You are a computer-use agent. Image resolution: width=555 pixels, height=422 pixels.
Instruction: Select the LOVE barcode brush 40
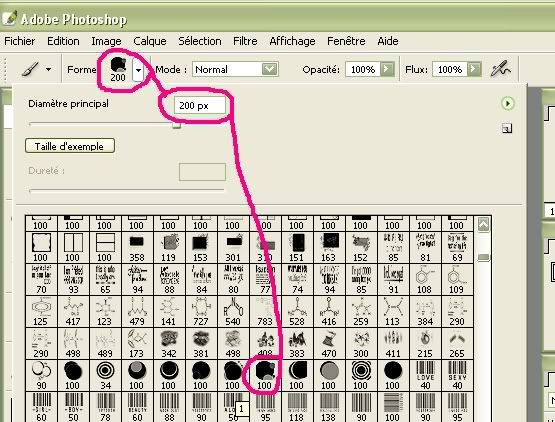[x=425, y=375]
